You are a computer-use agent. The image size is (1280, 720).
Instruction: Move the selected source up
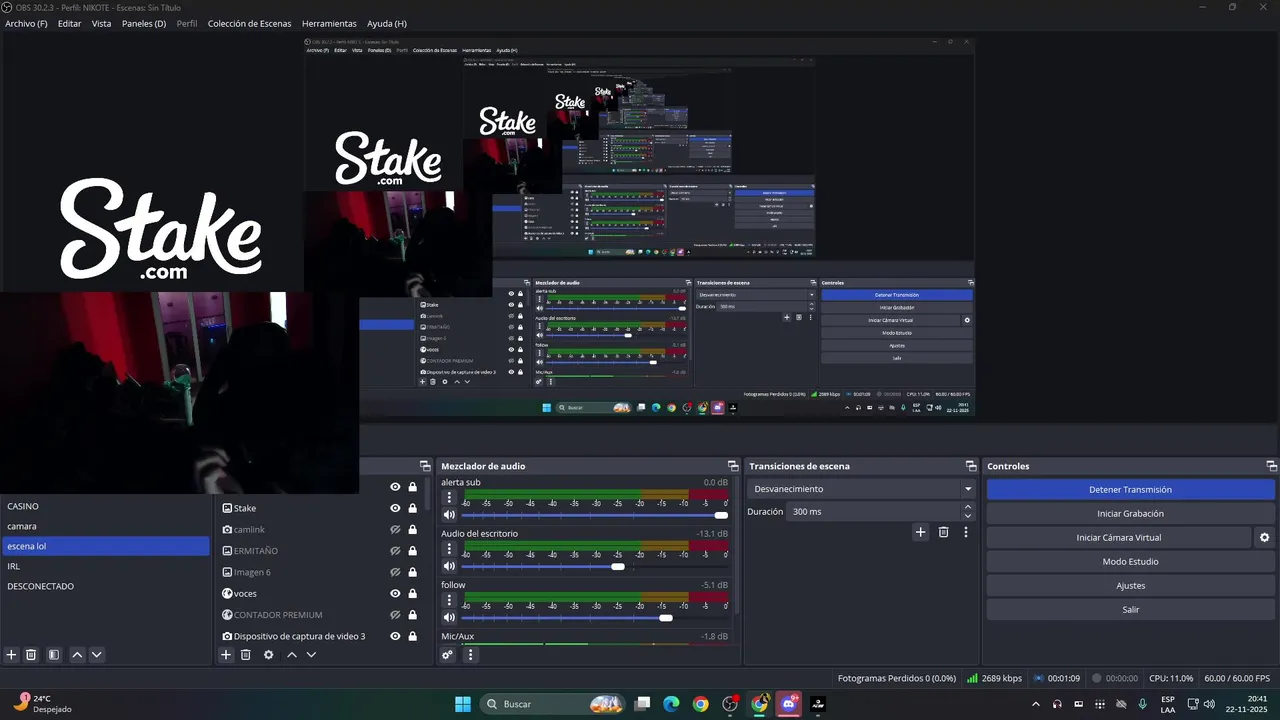(x=292, y=655)
